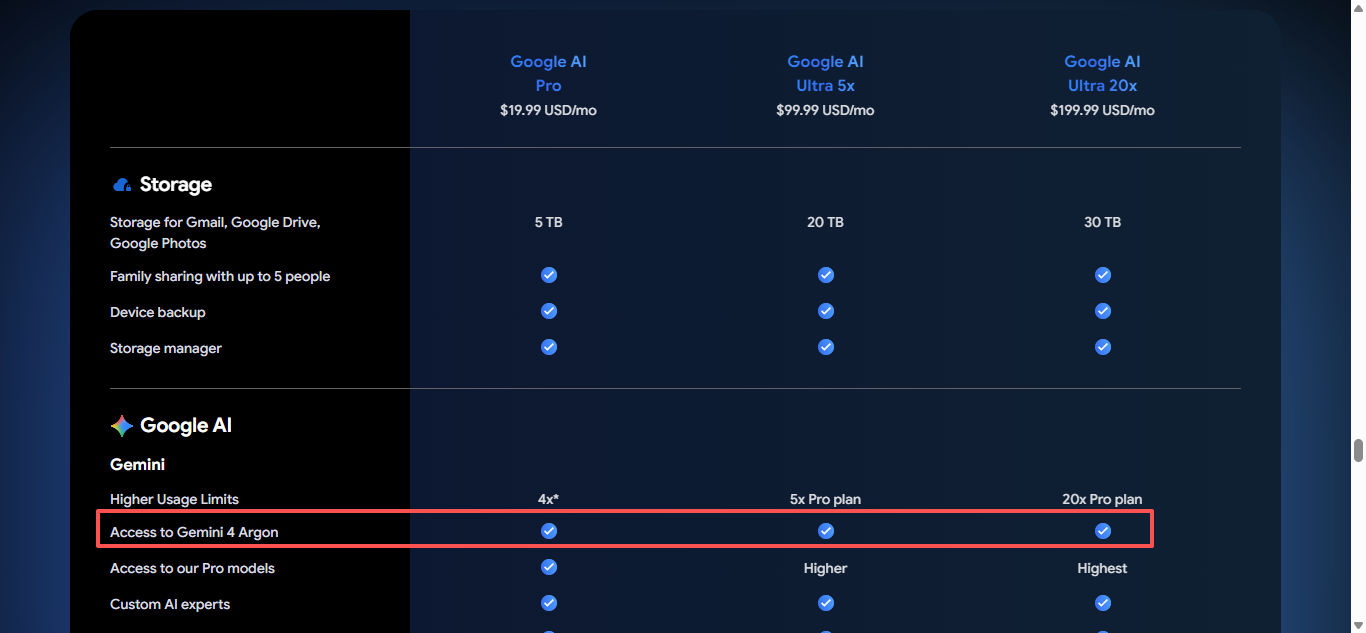Click the blue cloud Storage icon
This screenshot has height=633, width=1366.
tap(122, 185)
